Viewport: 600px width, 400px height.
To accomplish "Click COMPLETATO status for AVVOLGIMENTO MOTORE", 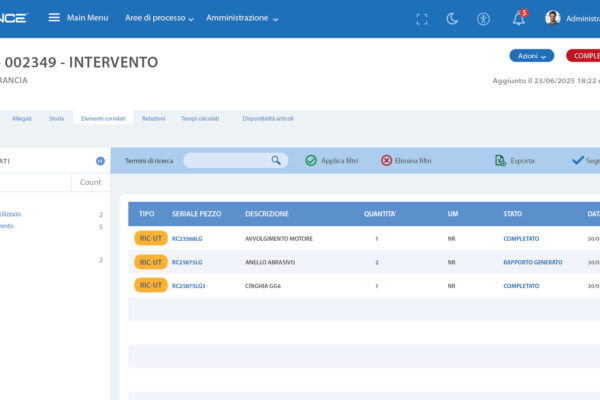I will [x=521, y=238].
